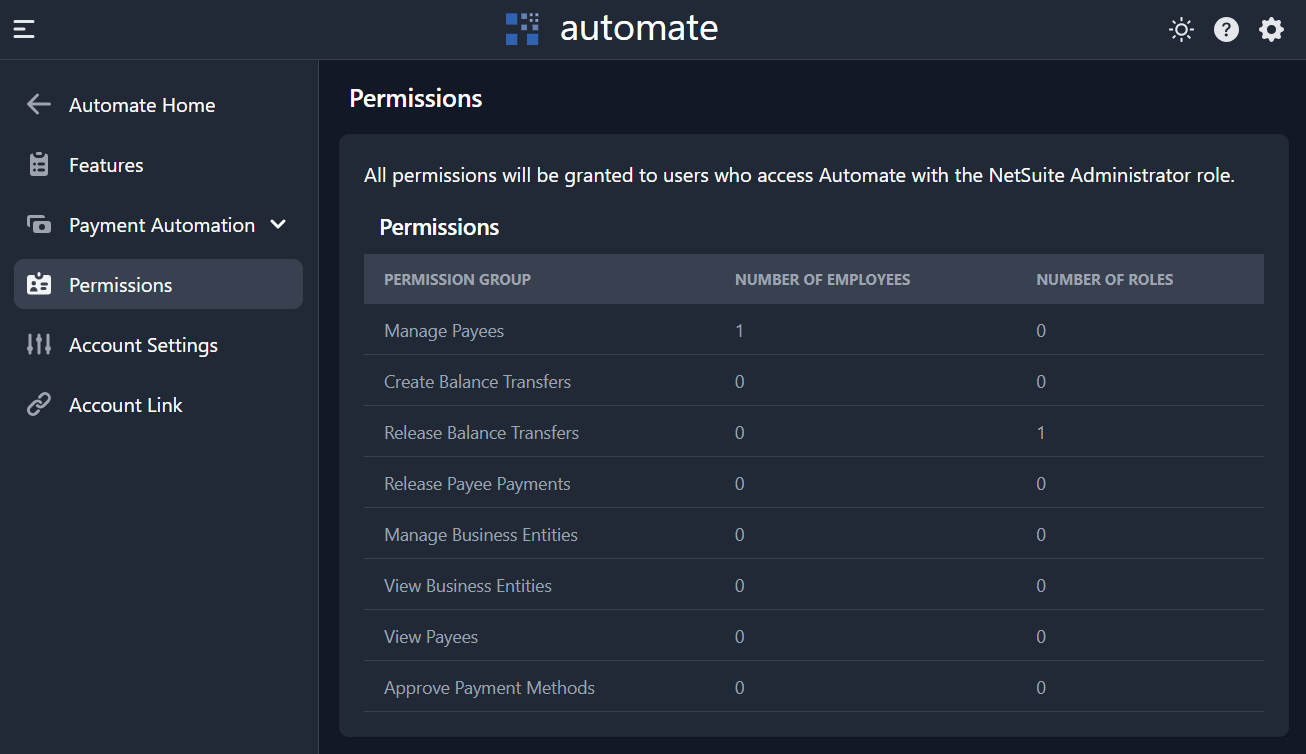The image size is (1306, 754).
Task: Open settings with the gear icon
Action: [1271, 30]
